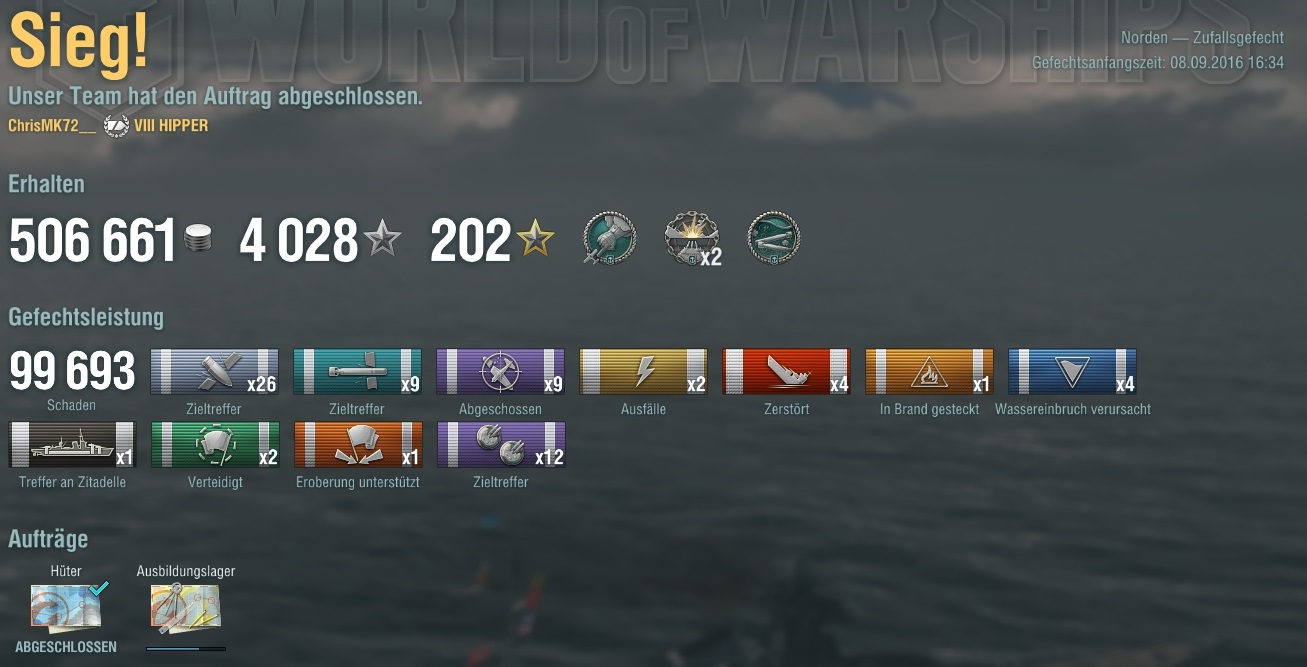Click the 506 661 credits earned value
The width and height of the screenshot is (1307, 667).
(x=93, y=241)
